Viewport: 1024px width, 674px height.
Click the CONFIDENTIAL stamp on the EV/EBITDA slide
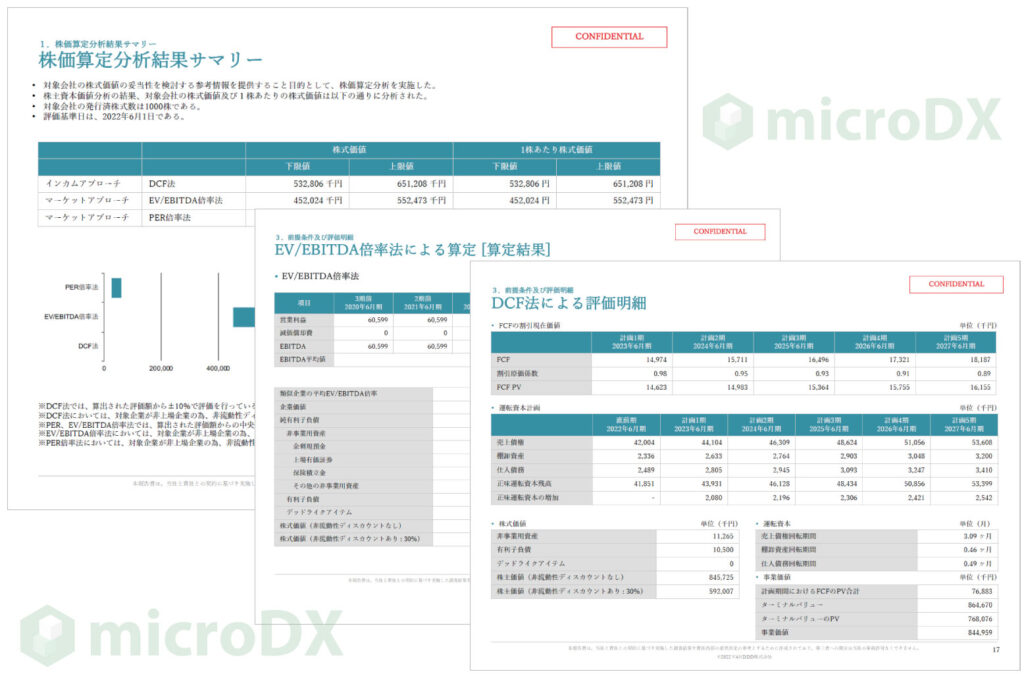720,231
